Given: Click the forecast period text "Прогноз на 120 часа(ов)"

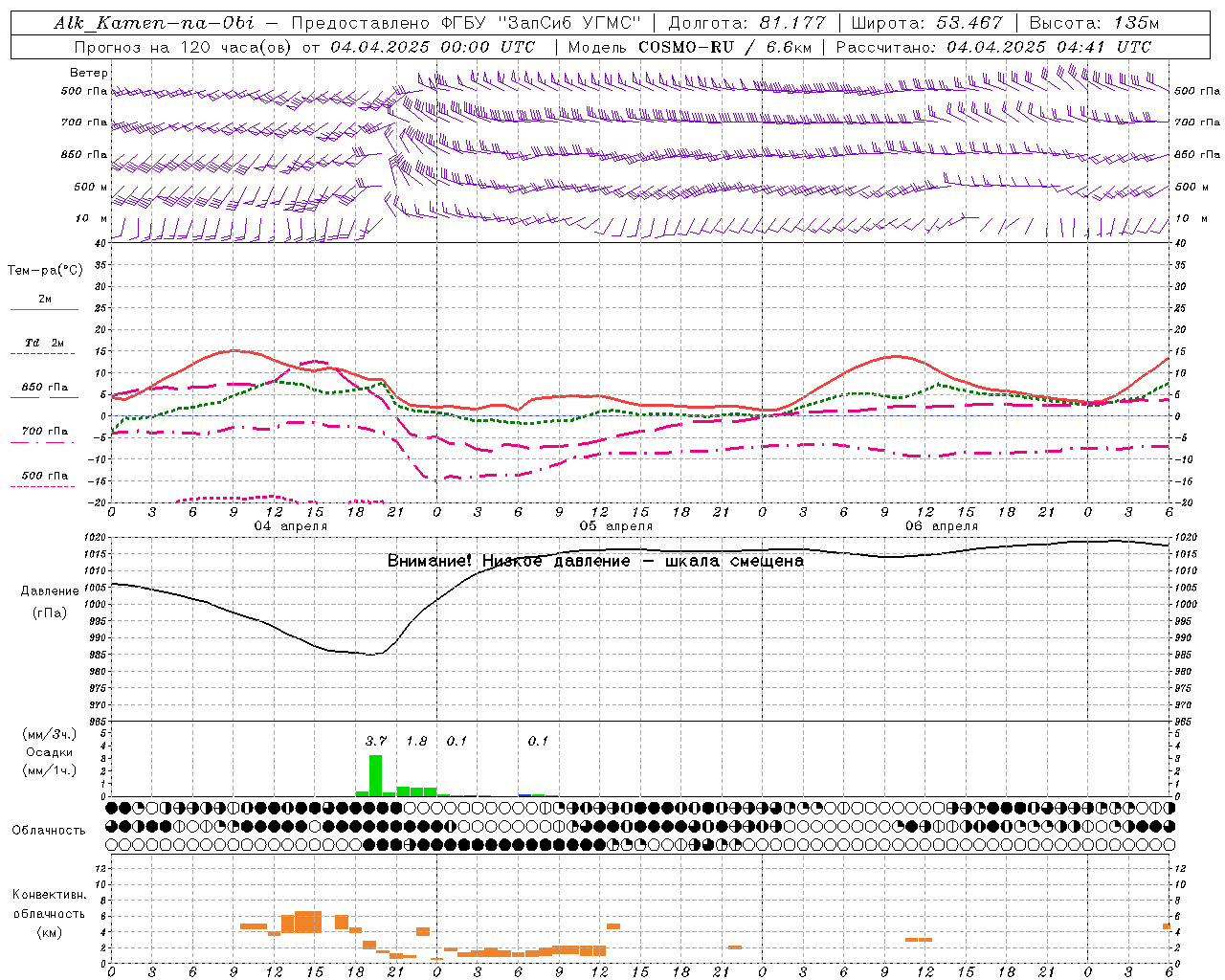Looking at the screenshot, I should pyautogui.click(x=183, y=47).
